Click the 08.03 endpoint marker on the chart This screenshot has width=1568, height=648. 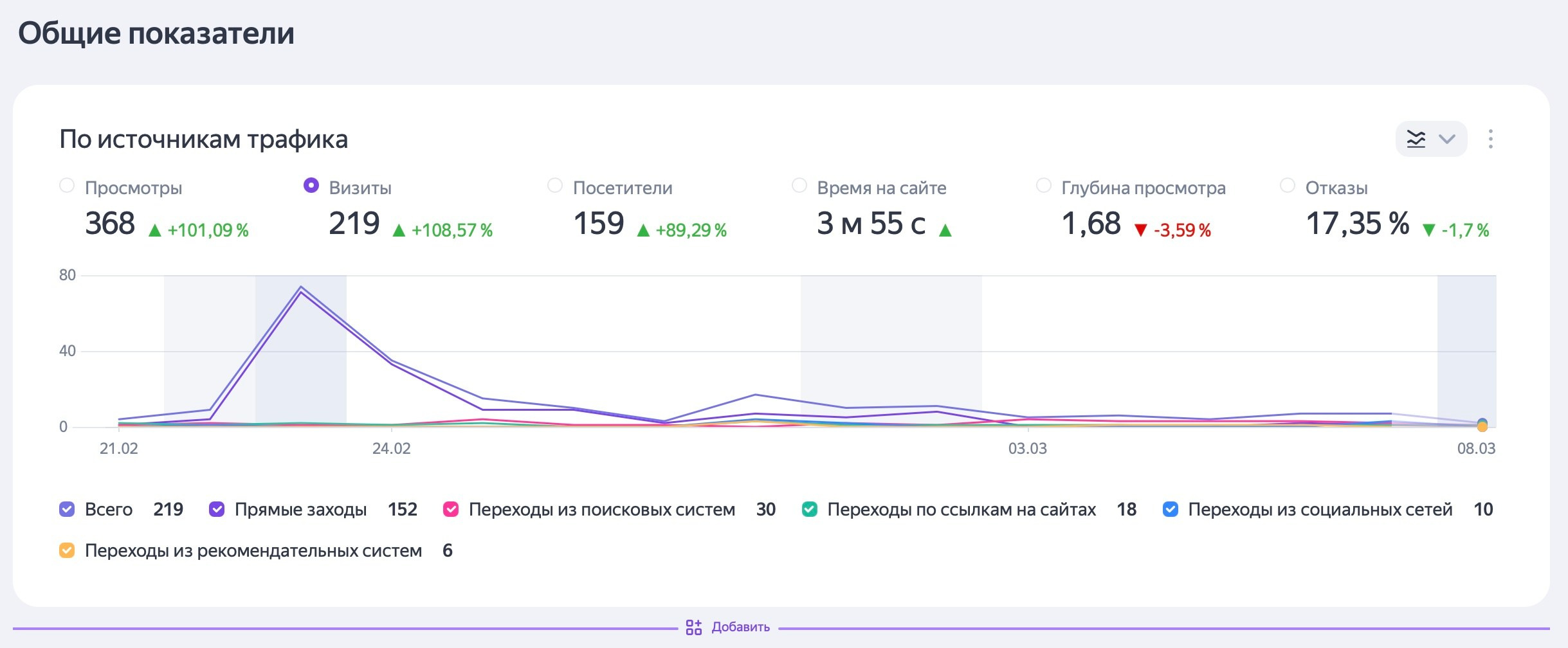coord(1482,425)
